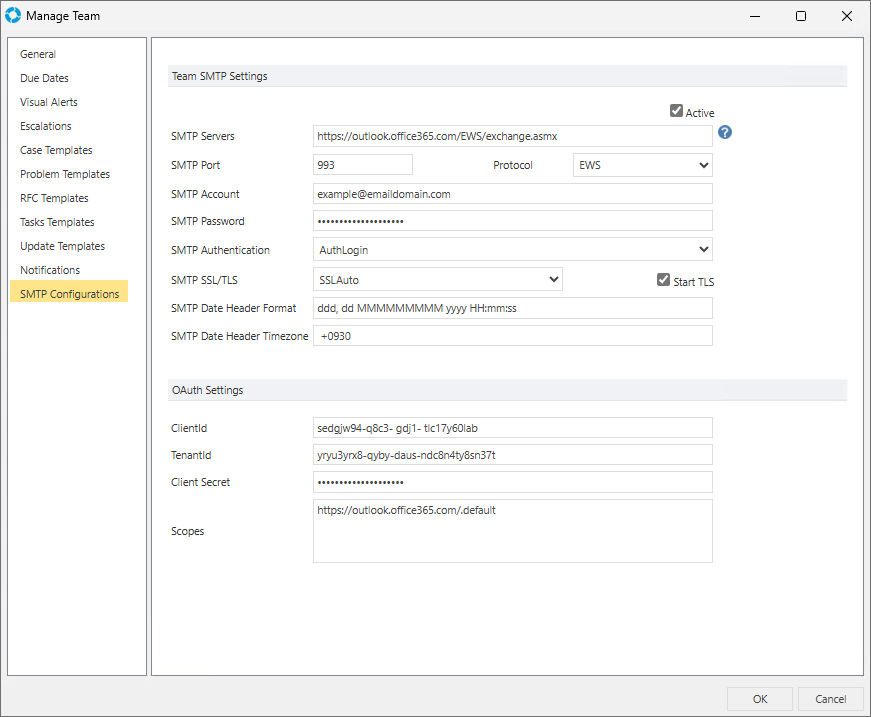Click the help icon beside SMTP Servers
Screen dimensions: 871x717
[725, 133]
